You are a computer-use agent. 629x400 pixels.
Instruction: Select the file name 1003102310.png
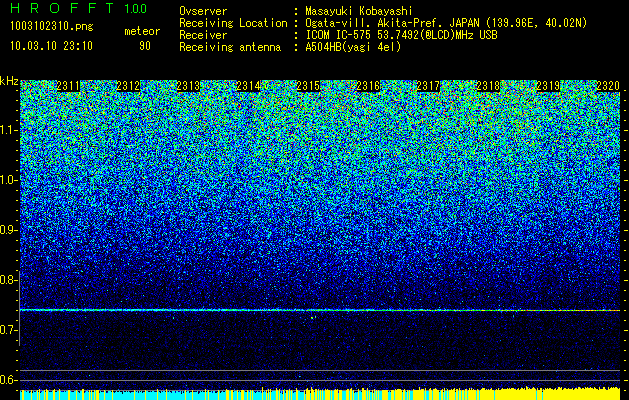(x=52, y=26)
